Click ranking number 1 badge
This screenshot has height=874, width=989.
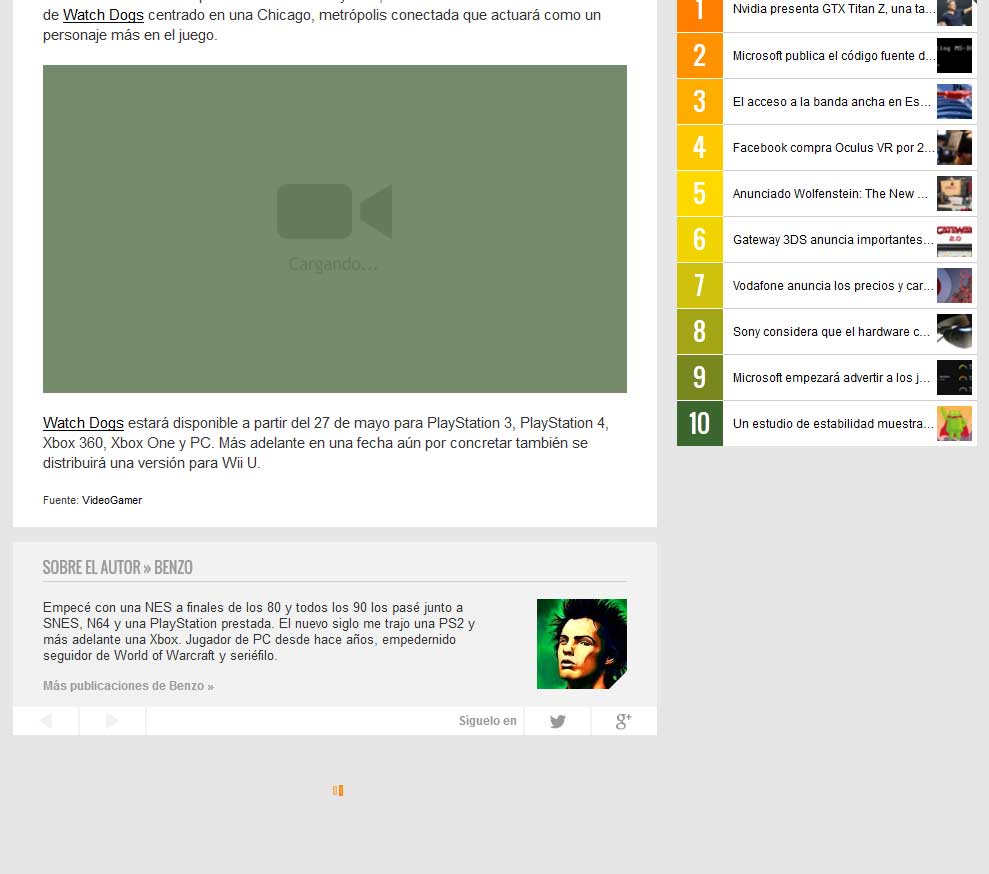click(x=699, y=16)
